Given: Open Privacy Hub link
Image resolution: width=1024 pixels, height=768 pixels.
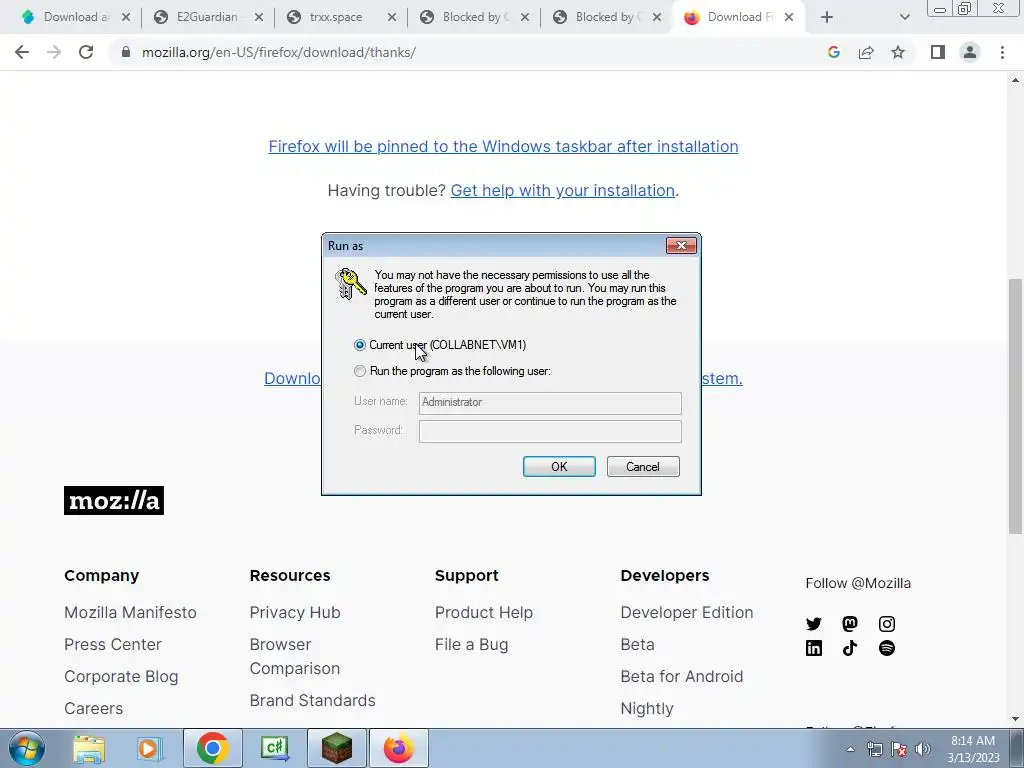Looking at the screenshot, I should (x=295, y=613).
